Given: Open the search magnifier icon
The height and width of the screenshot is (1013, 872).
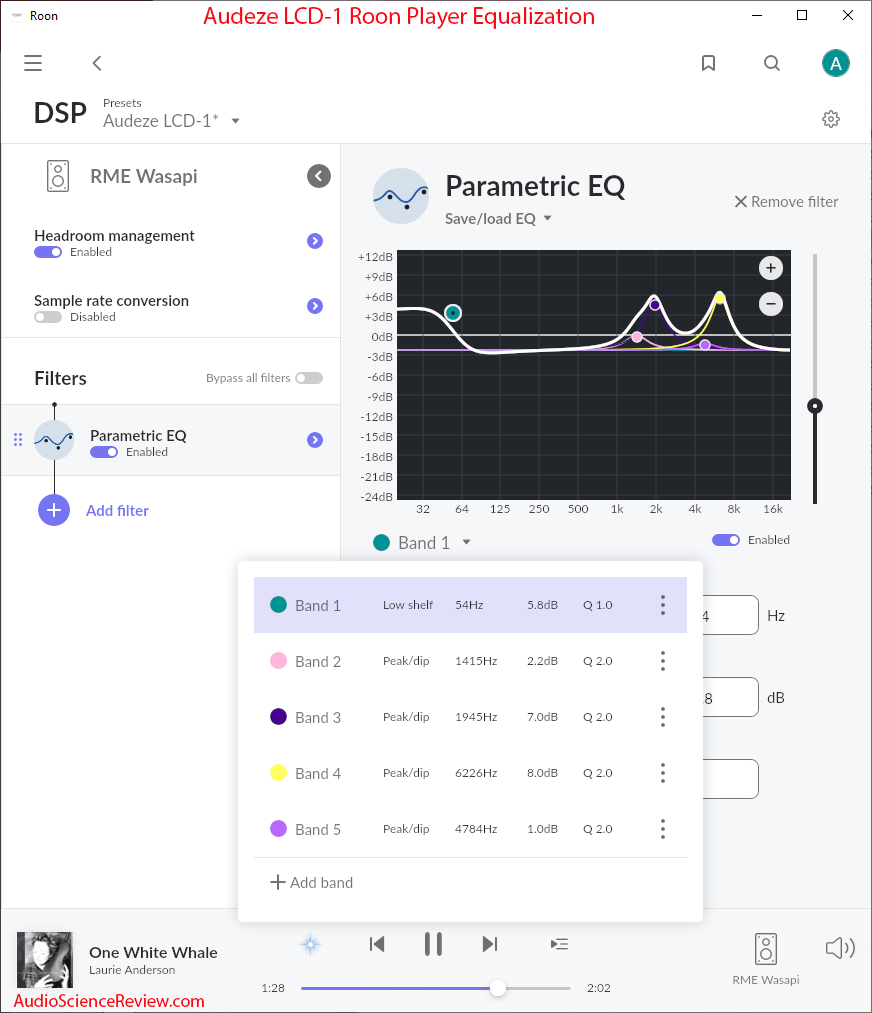Looking at the screenshot, I should tap(772, 63).
